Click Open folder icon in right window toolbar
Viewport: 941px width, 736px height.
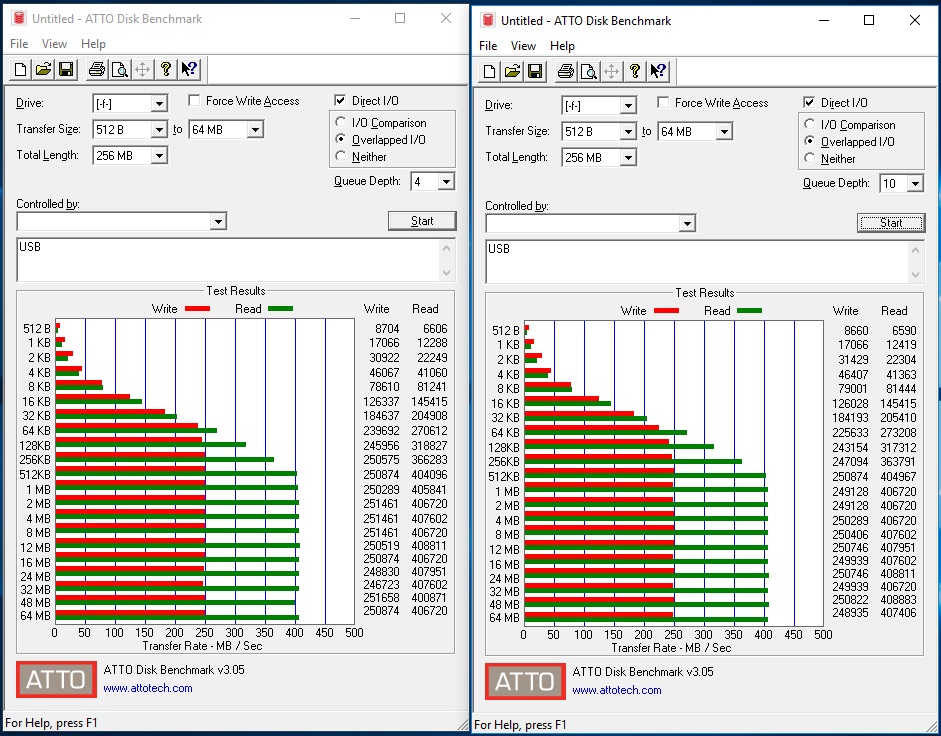(512, 71)
